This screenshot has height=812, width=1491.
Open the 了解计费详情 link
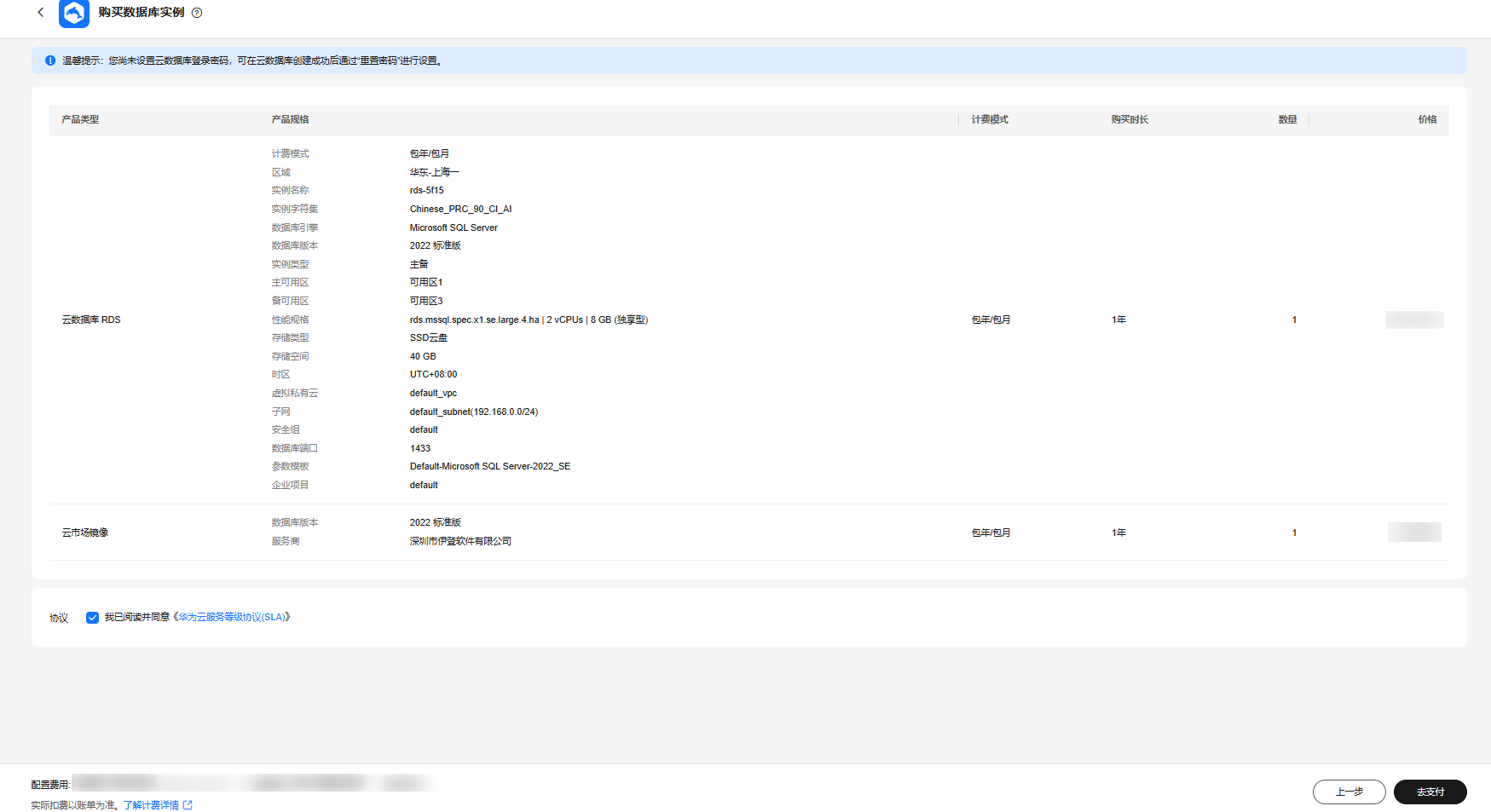[151, 805]
